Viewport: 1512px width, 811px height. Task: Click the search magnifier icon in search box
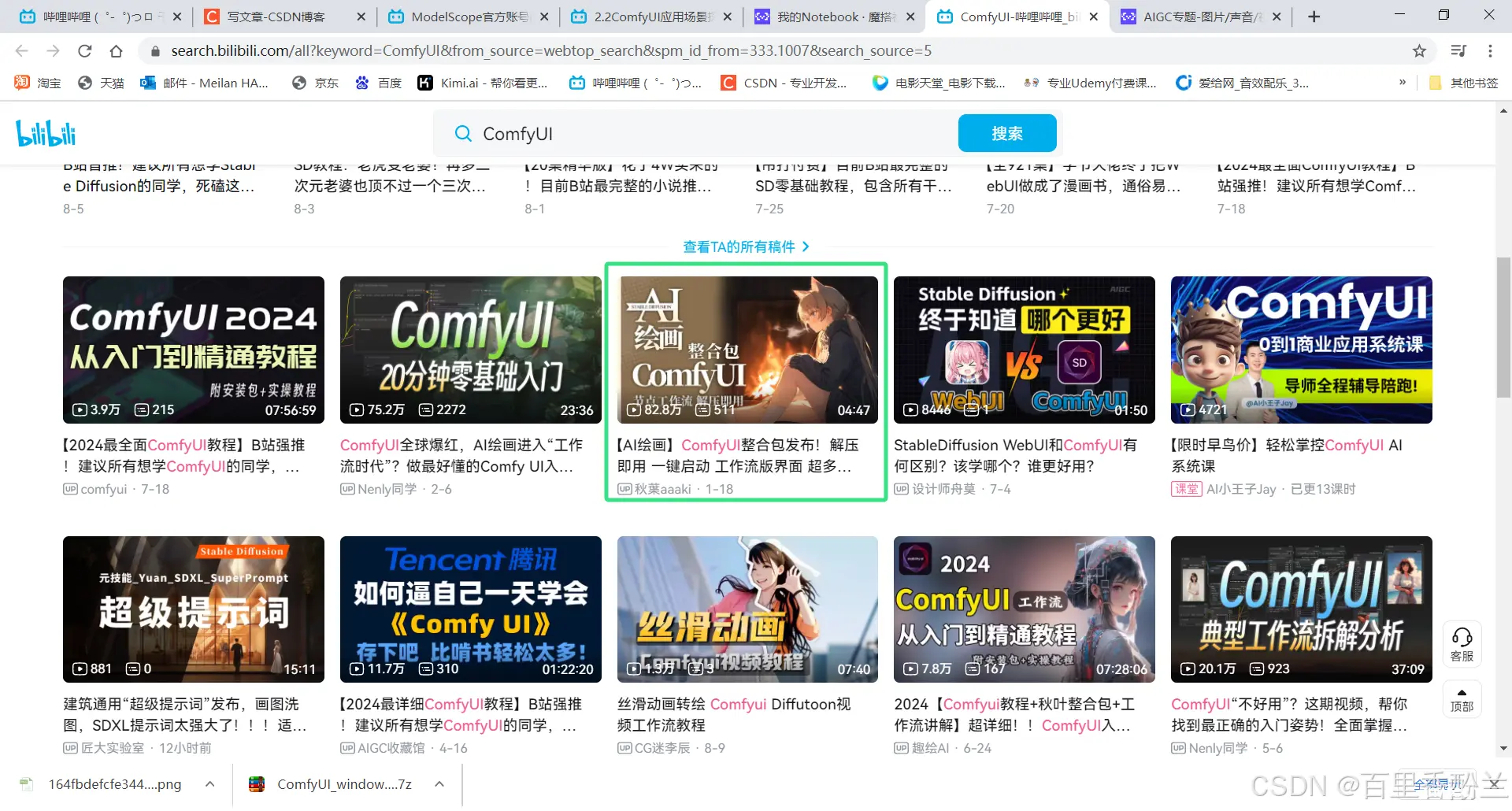coord(463,134)
